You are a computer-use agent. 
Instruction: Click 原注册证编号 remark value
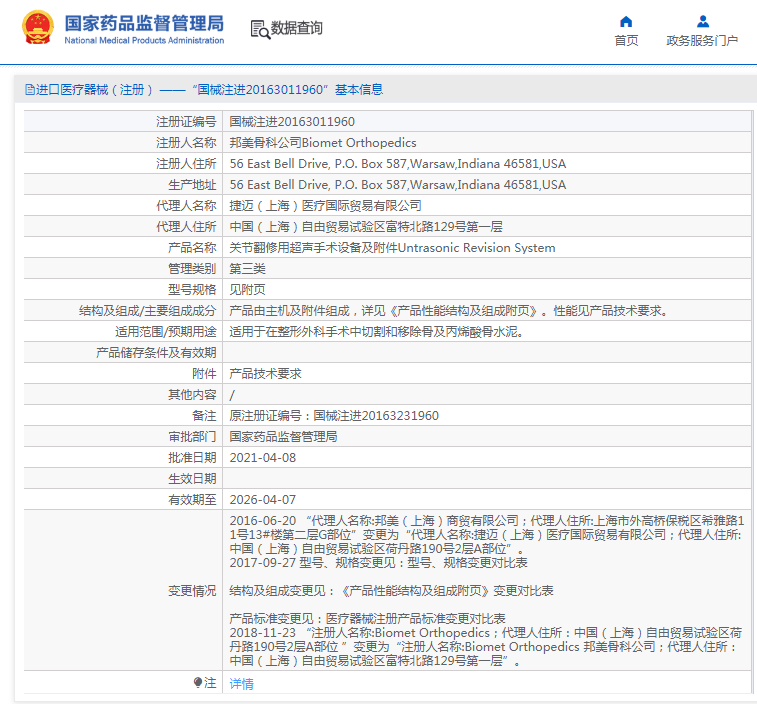pos(334,416)
